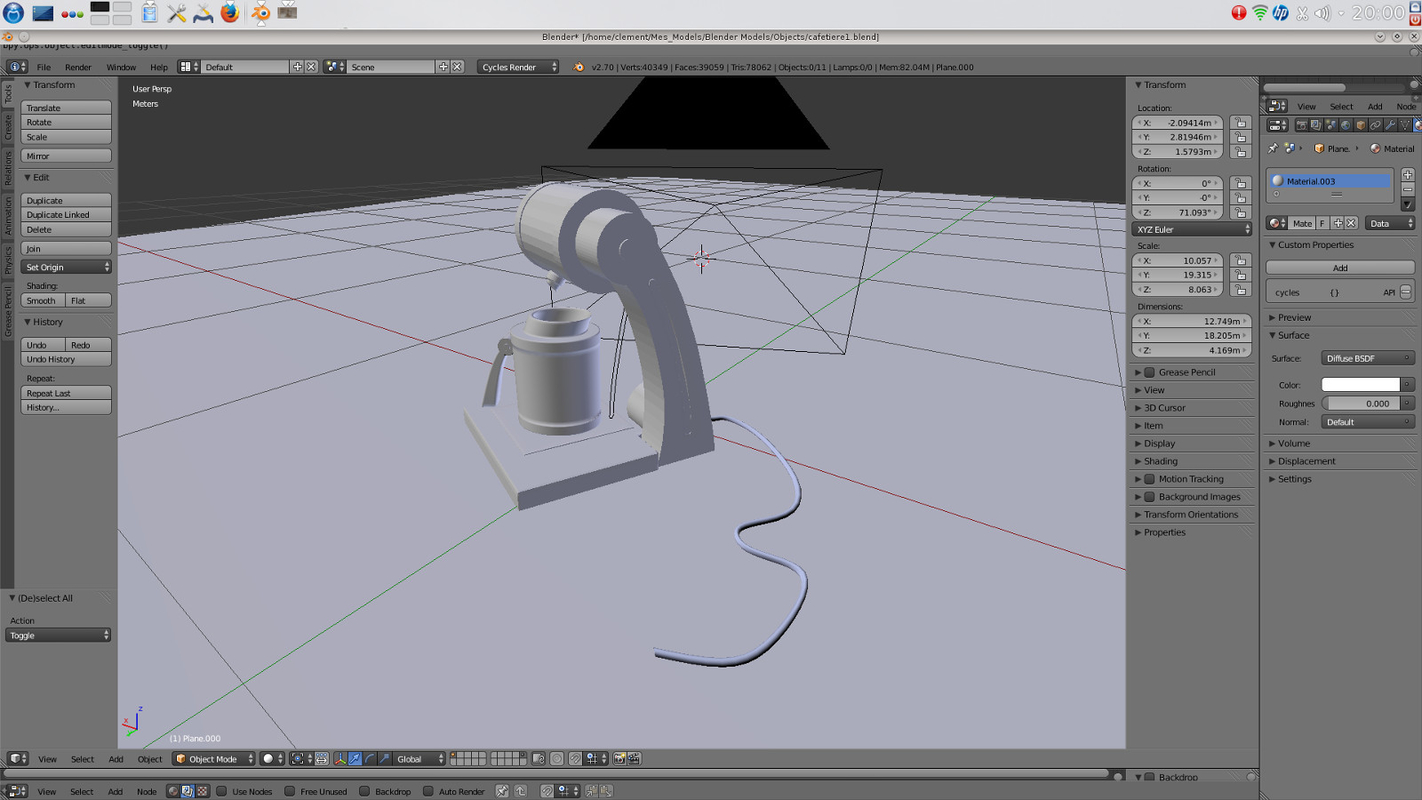Toggle the Backdrop option in node editor
Image resolution: width=1422 pixels, height=800 pixels.
coord(364,791)
